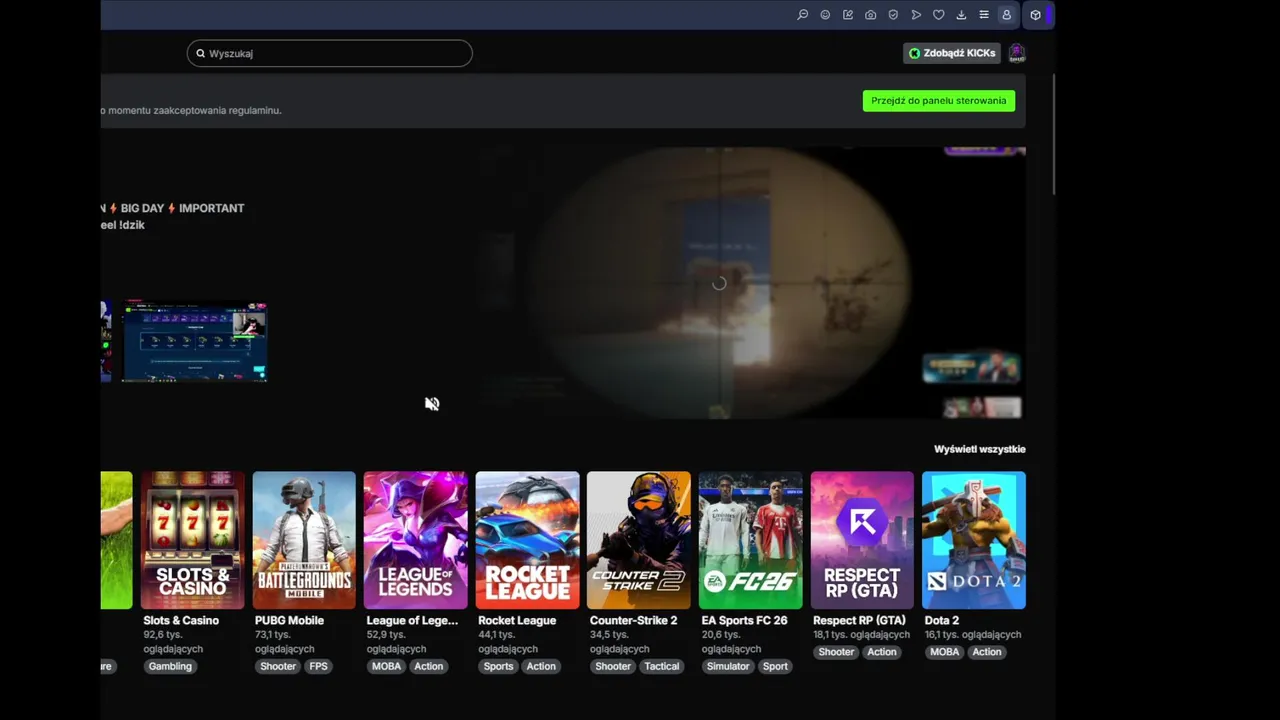Select the Action tag under League of Legends
1280x720 pixels.
[x=429, y=666]
